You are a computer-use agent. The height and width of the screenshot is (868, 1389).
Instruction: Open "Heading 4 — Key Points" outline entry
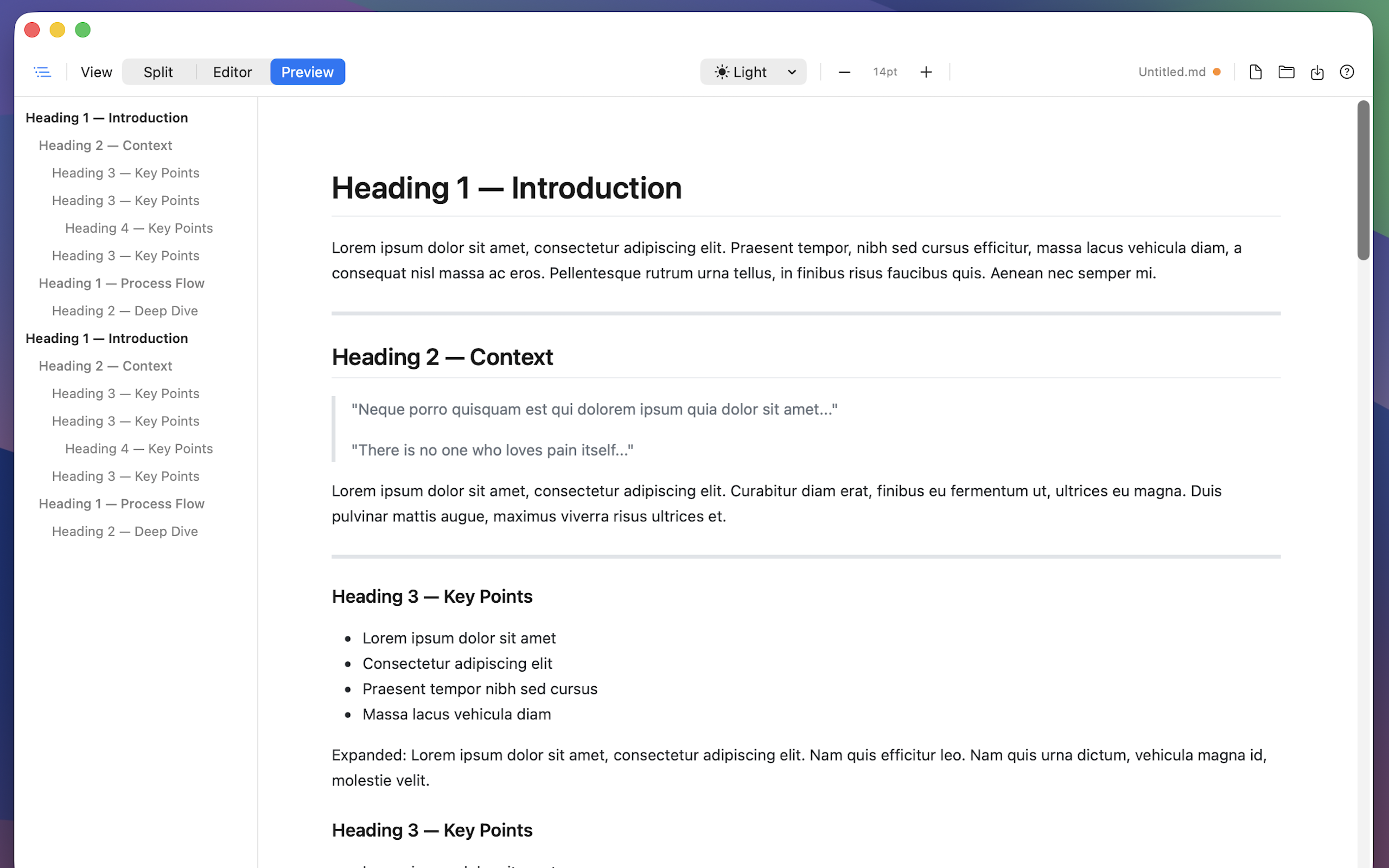tap(138, 227)
